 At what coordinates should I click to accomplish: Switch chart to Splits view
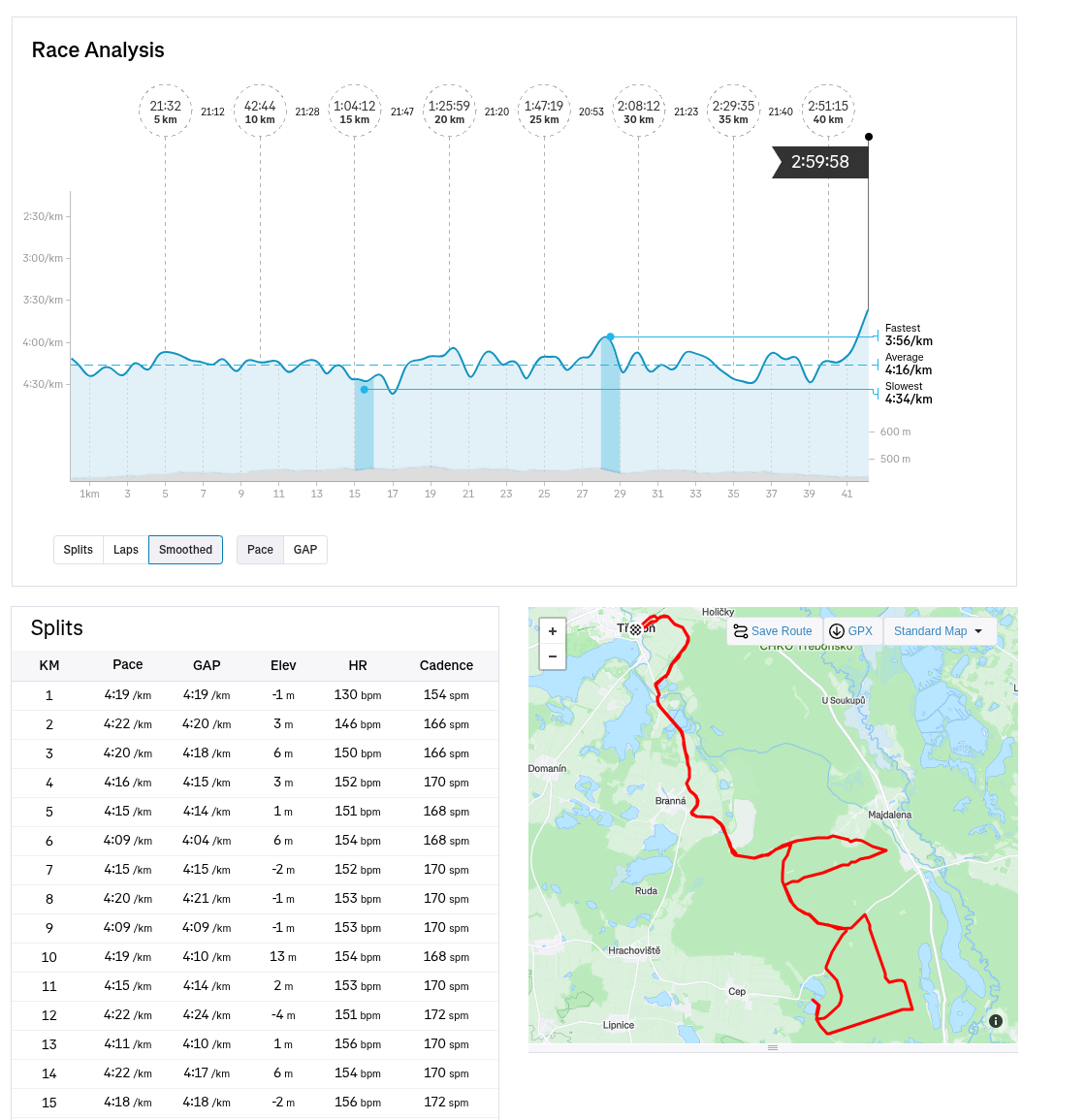[x=79, y=550]
